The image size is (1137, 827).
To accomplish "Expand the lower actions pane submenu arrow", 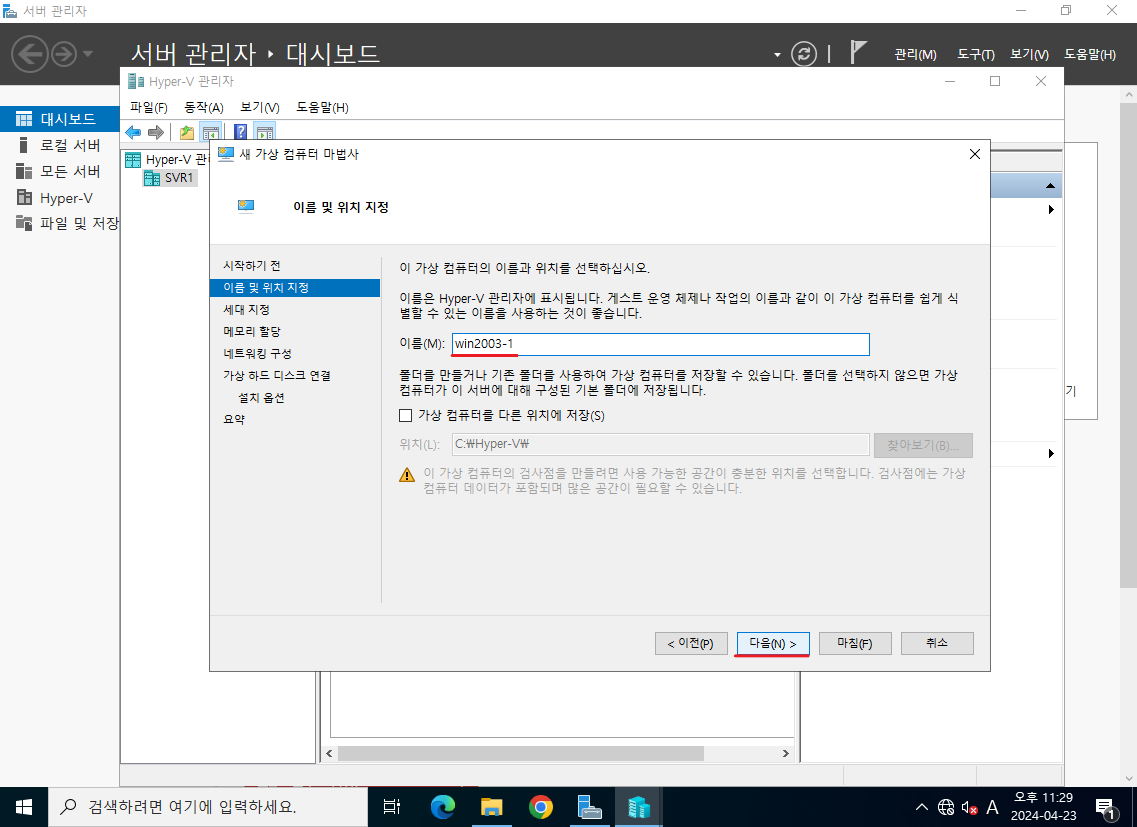I will click(x=1051, y=453).
